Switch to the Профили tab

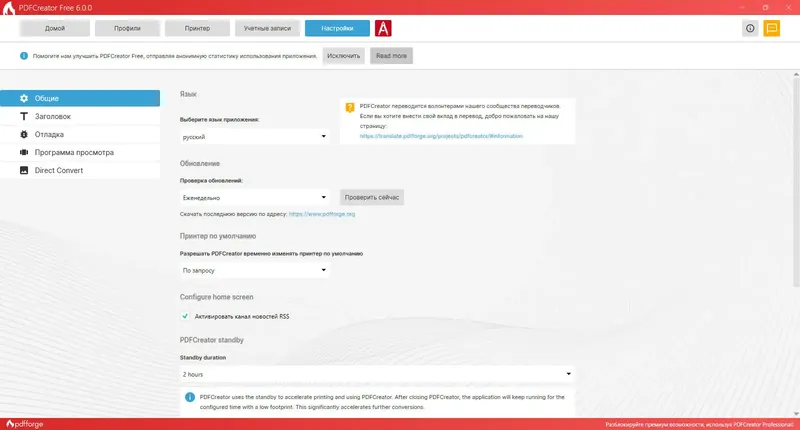point(127,29)
